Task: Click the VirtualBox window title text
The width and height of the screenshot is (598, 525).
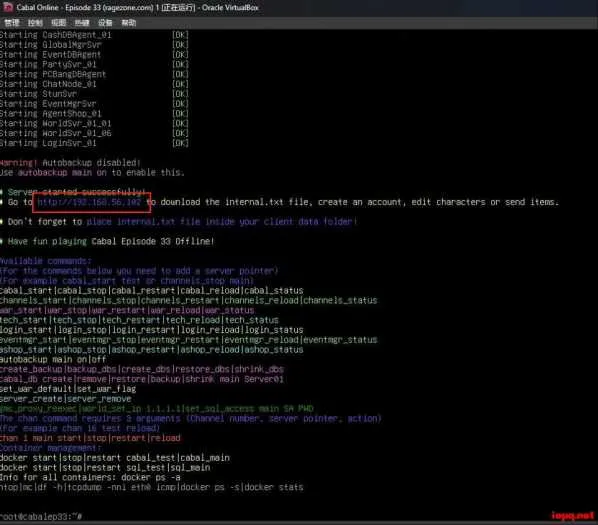Action: coord(138,7)
